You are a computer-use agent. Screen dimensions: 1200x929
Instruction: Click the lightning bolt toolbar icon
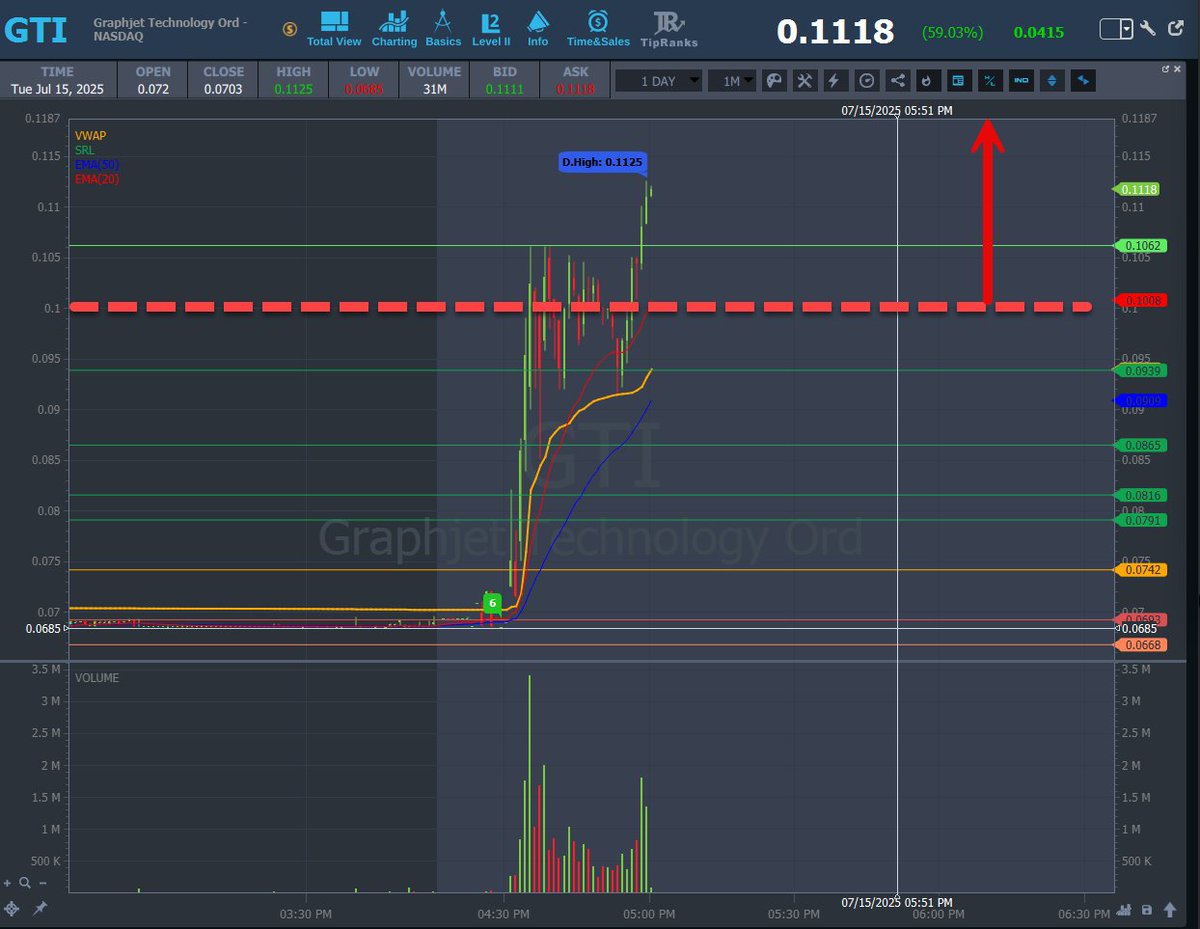point(835,81)
